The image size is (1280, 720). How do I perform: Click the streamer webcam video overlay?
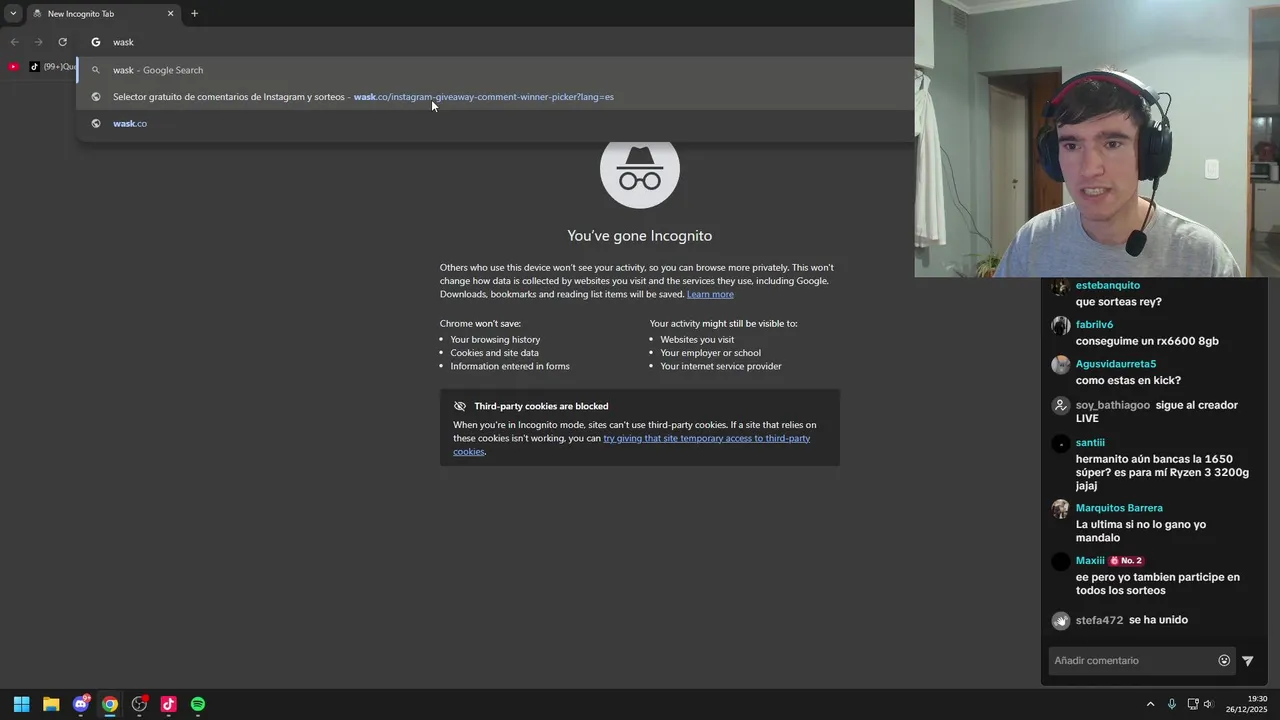(1097, 138)
